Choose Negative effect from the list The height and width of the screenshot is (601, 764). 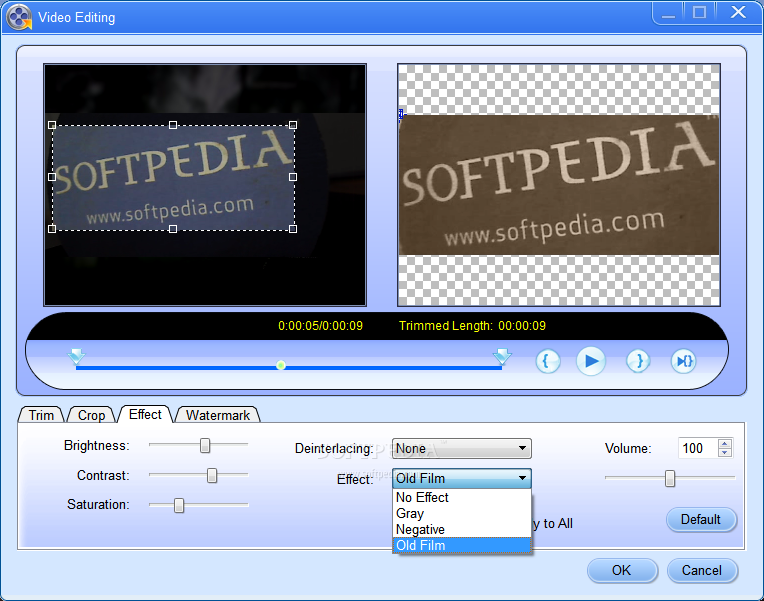(x=461, y=529)
